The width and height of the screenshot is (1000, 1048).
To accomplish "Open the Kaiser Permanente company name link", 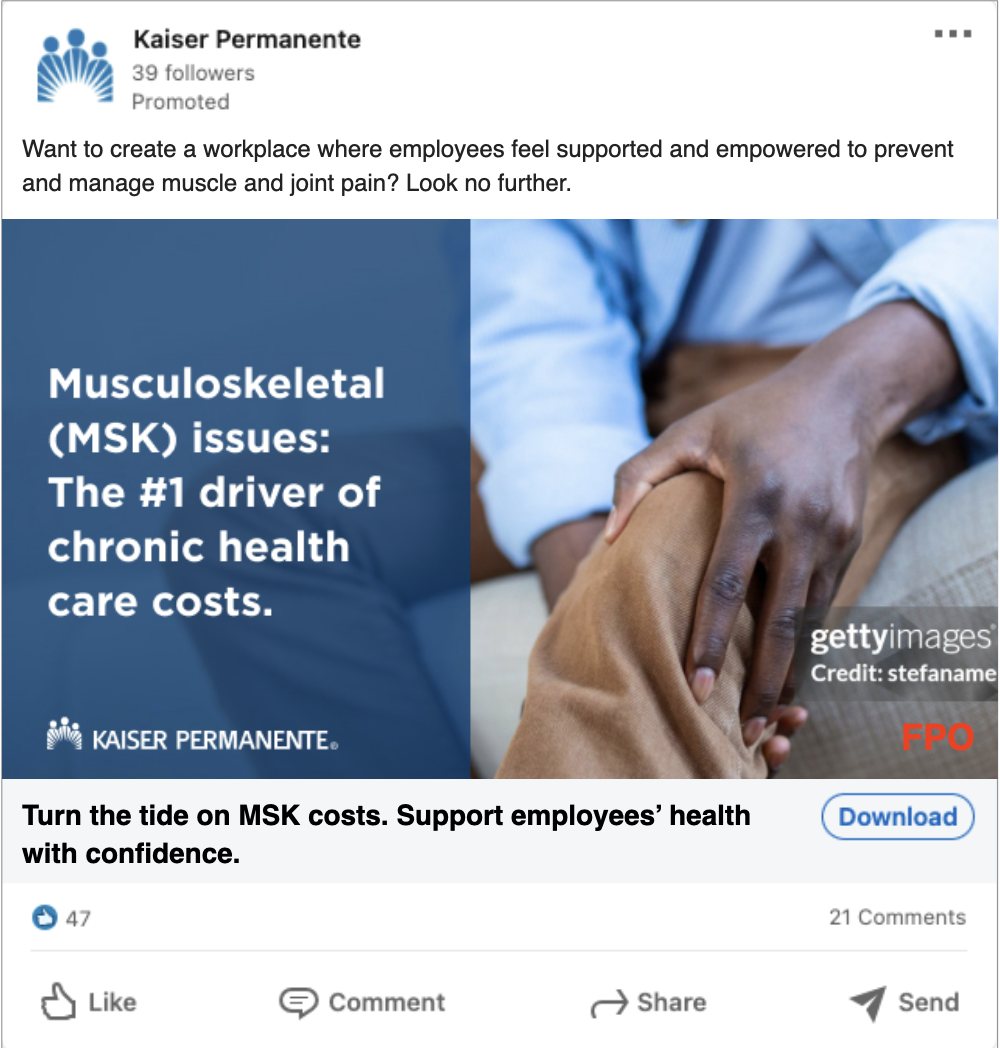I will 247,39.
